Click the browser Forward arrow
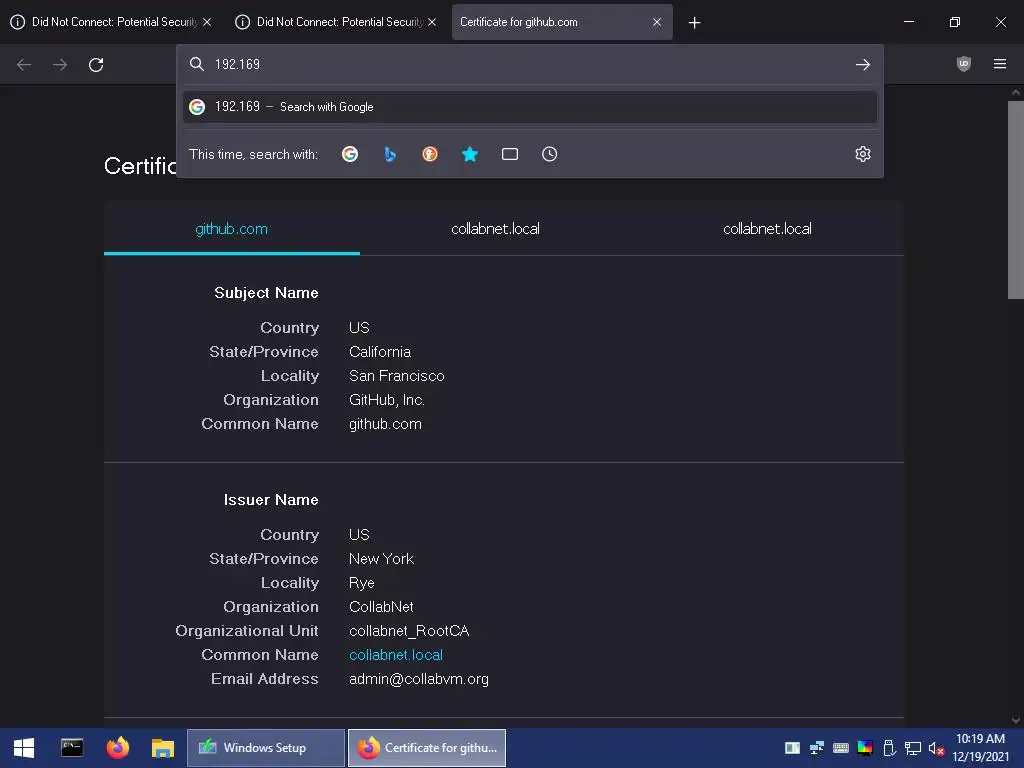Viewport: 1024px width, 768px height. (59, 65)
